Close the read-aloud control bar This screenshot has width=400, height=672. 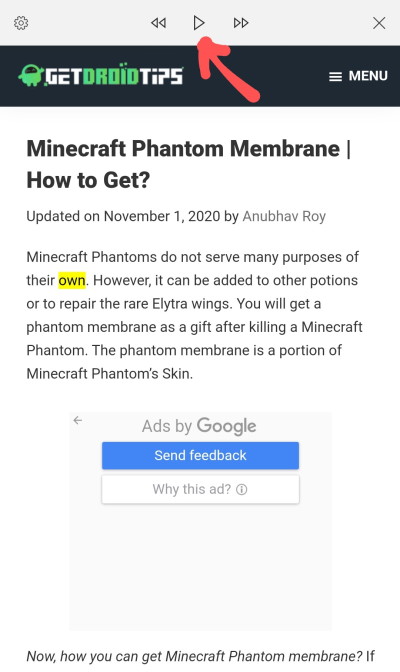point(379,23)
